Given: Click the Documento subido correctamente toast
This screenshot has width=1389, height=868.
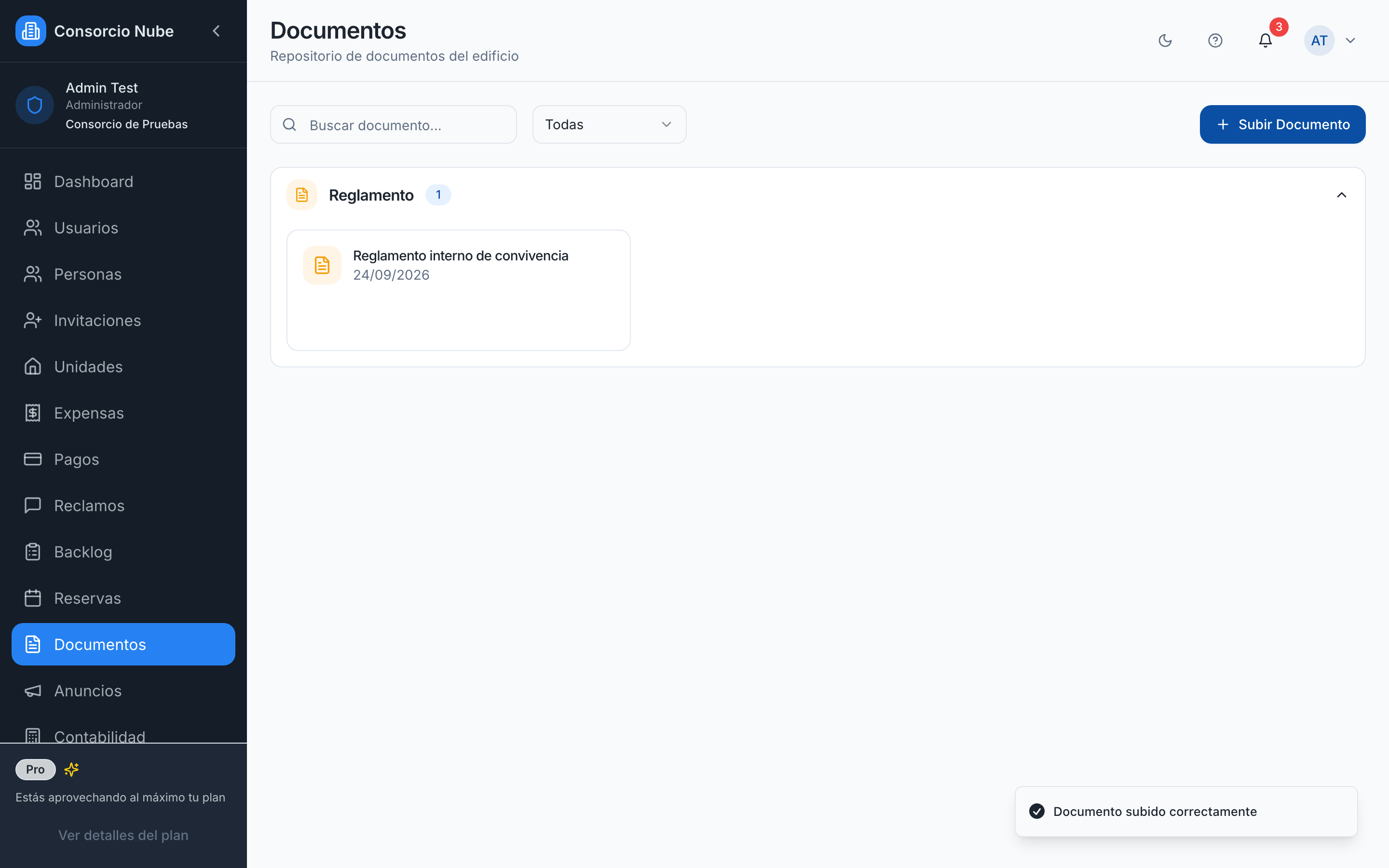Looking at the screenshot, I should [x=1186, y=811].
